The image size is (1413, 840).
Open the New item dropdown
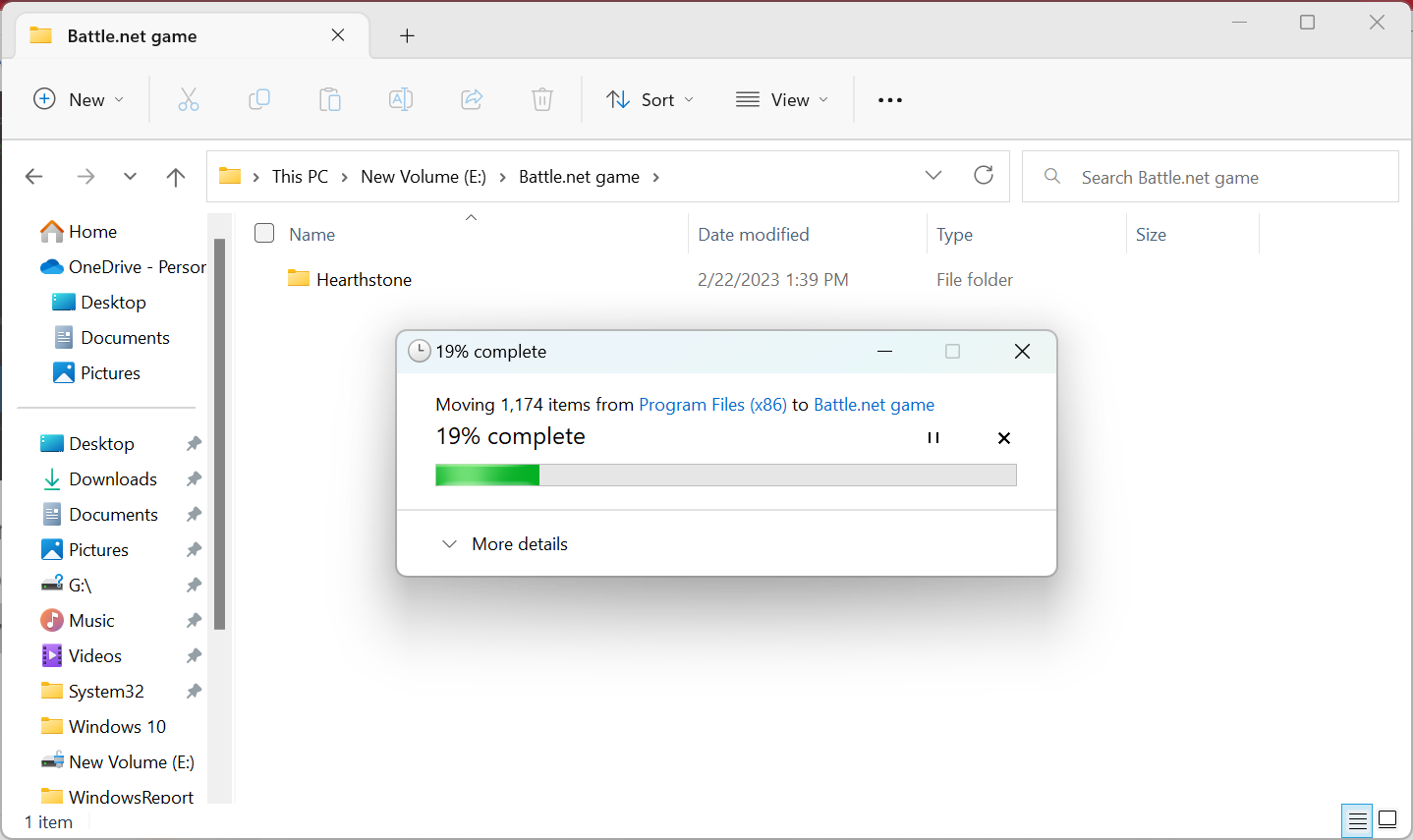click(79, 99)
